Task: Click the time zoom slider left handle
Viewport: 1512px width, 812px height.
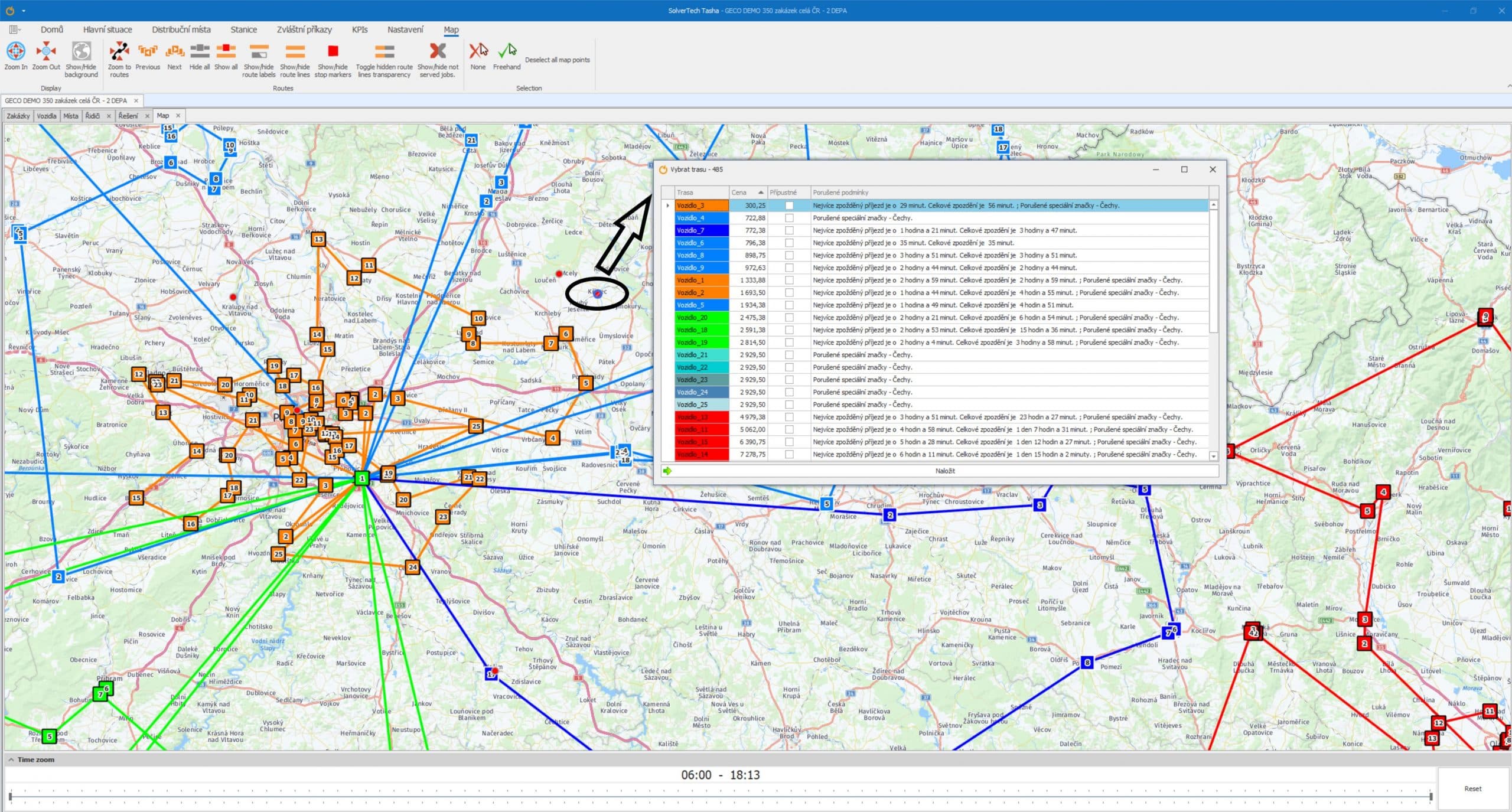Action: (x=10, y=797)
